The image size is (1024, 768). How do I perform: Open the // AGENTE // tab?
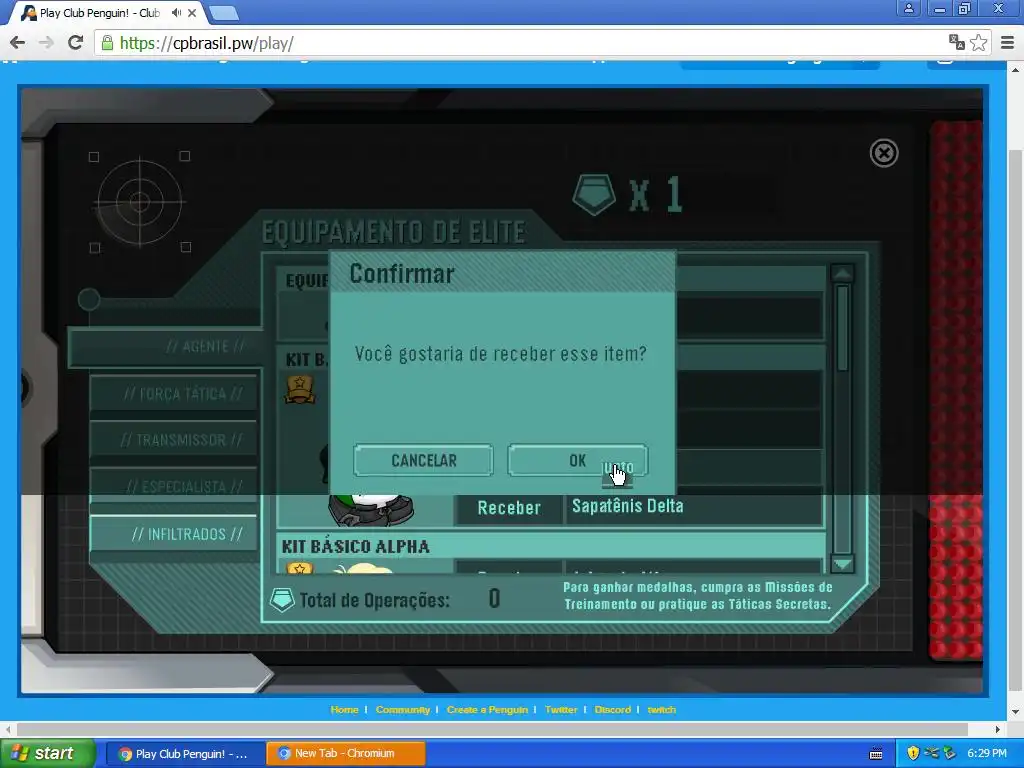coord(167,346)
